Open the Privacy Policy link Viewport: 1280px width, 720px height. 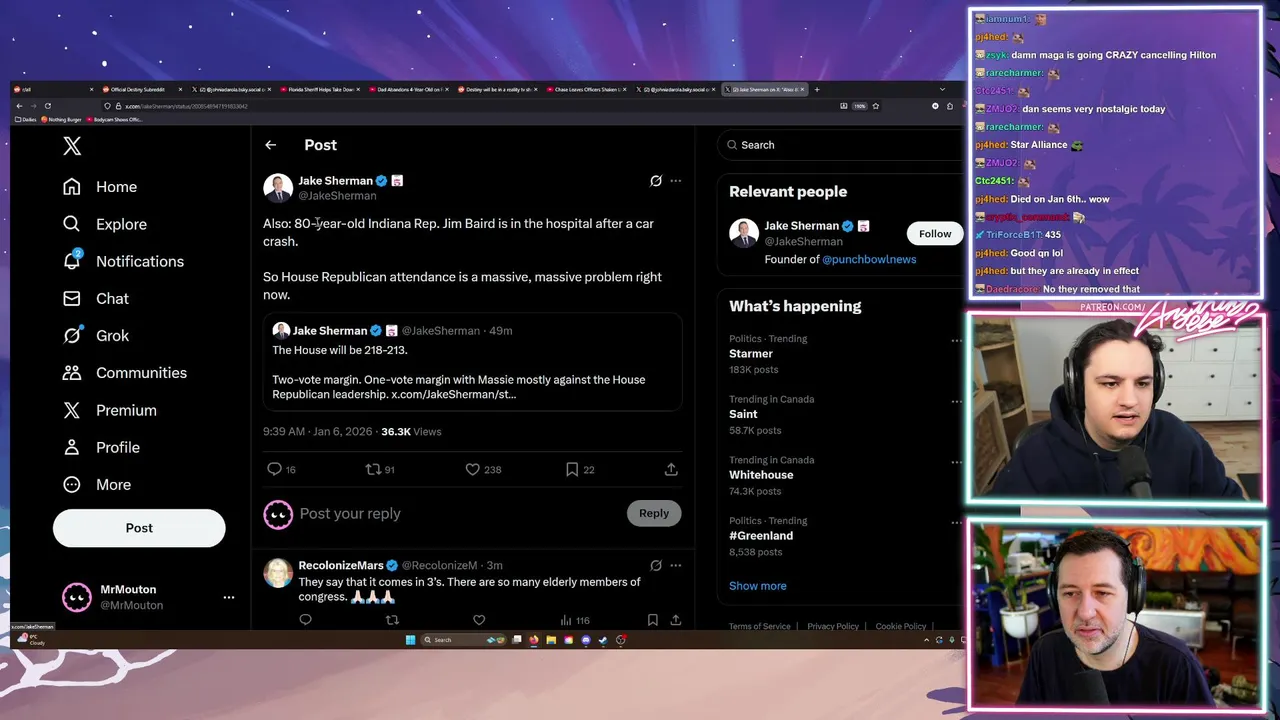click(x=833, y=626)
